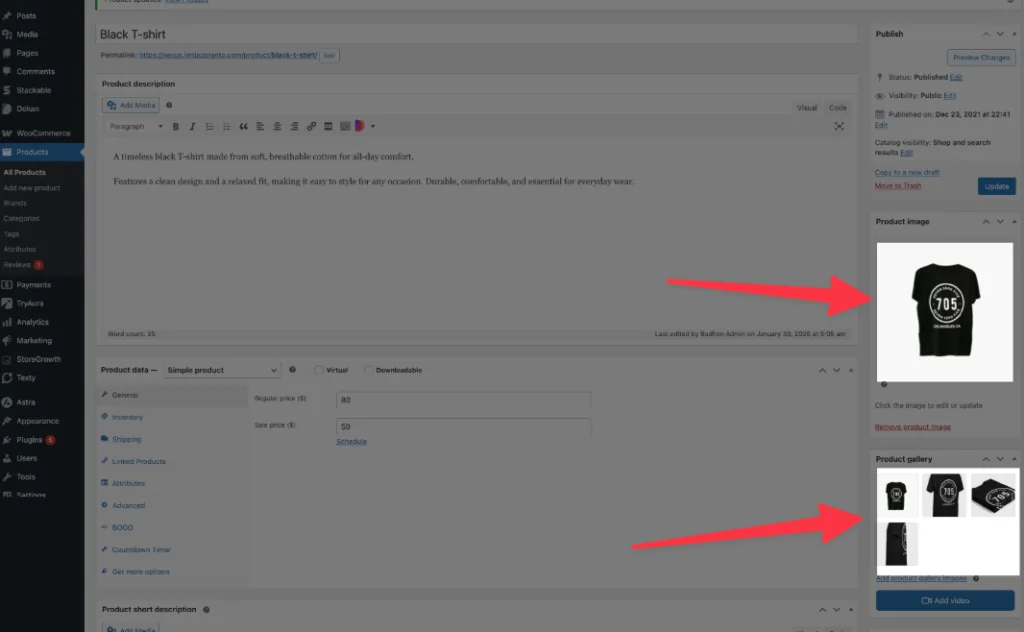Image resolution: width=1024 pixels, height=632 pixels.
Task: Move Product short description panel down
Action: pyautogui.click(x=837, y=610)
